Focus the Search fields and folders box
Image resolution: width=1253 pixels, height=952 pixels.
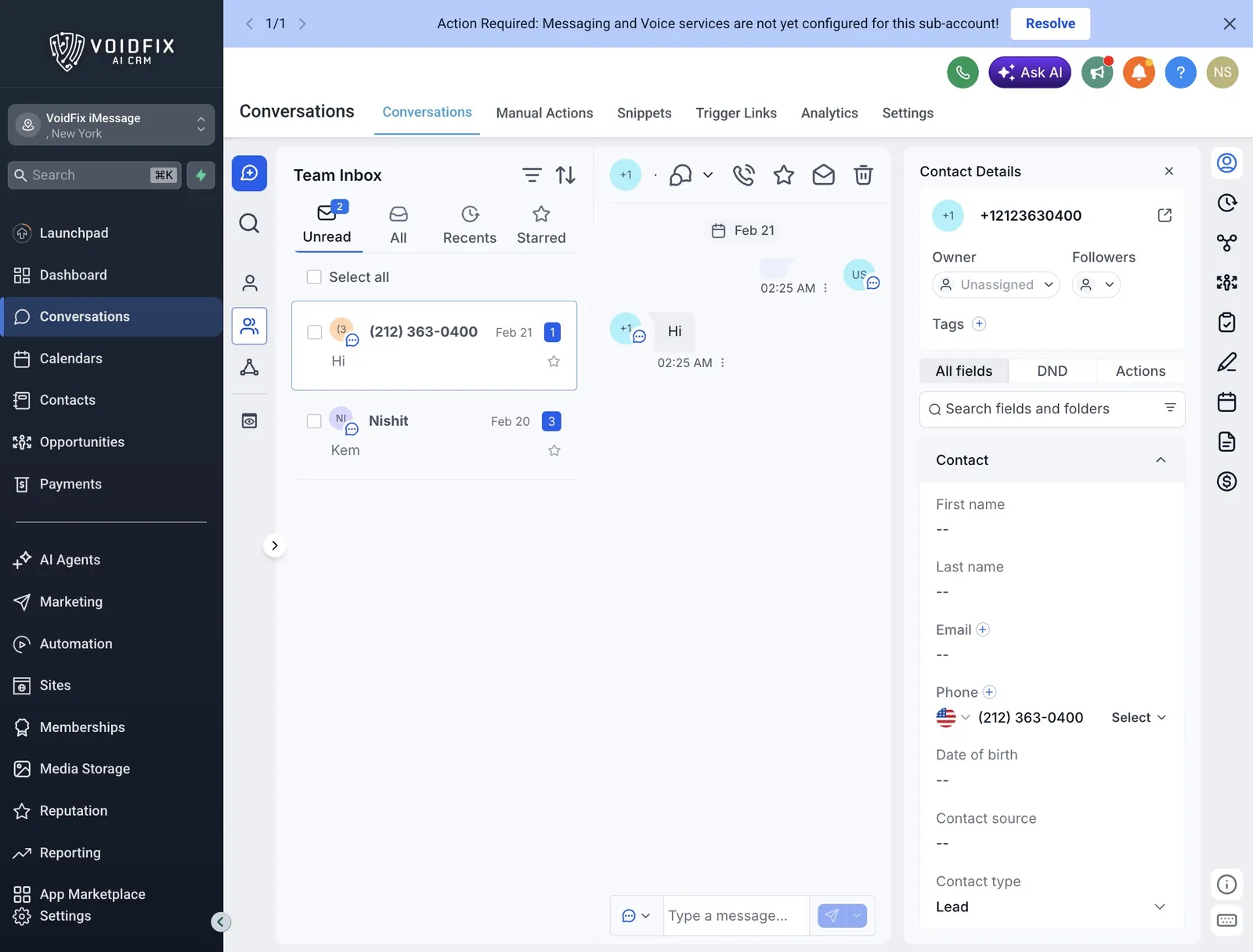1052,409
